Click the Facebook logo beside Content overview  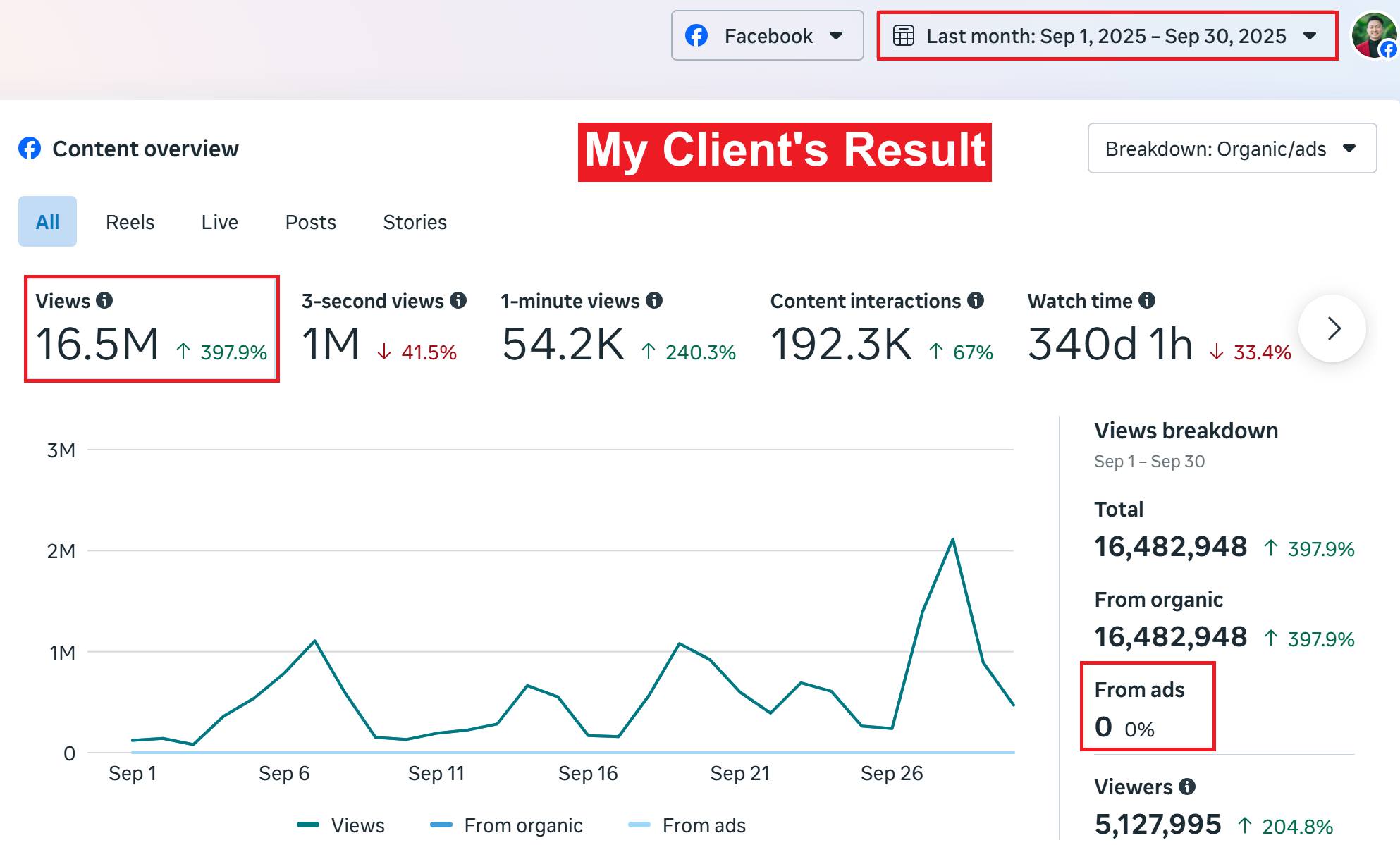pyautogui.click(x=30, y=149)
